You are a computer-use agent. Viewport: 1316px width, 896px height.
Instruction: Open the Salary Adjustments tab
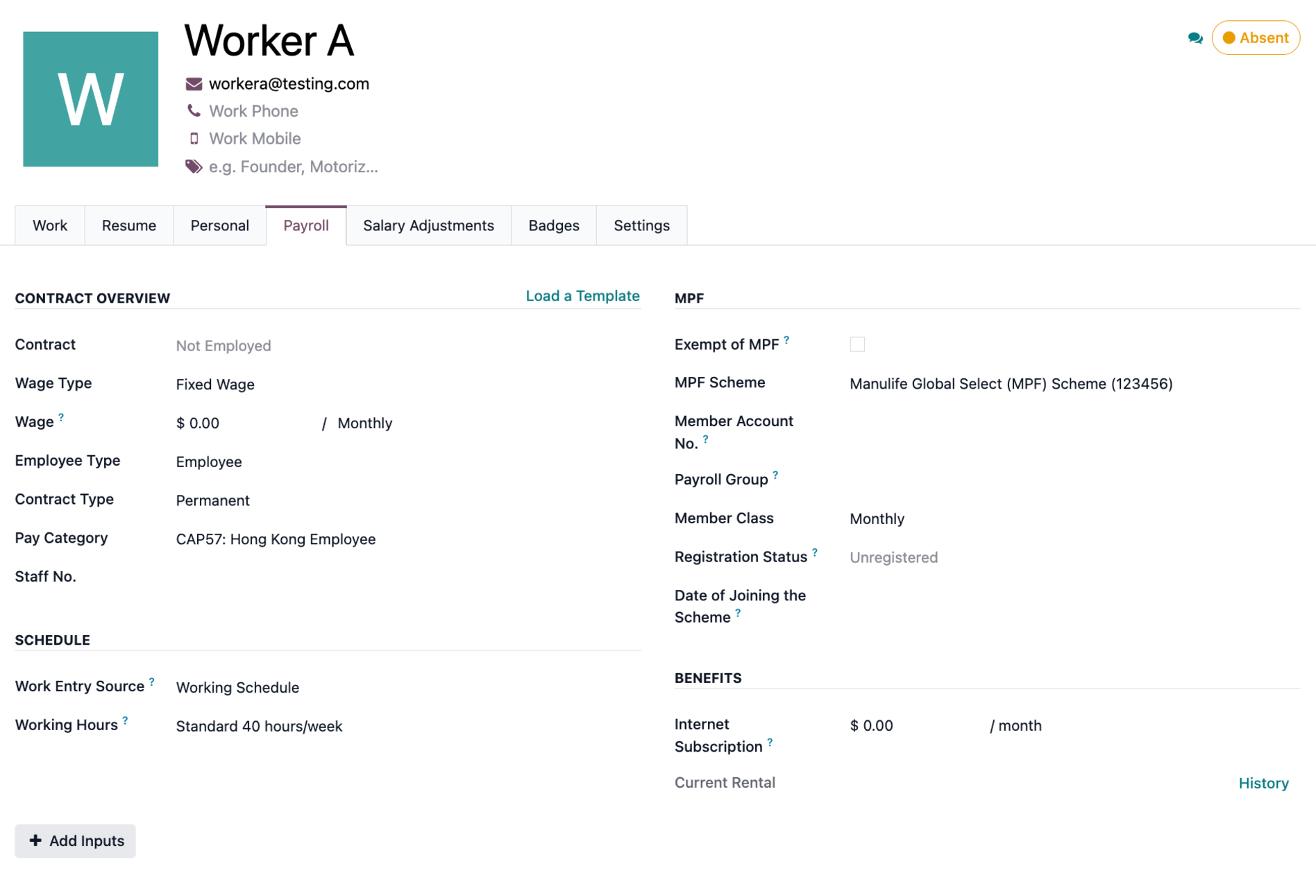428,226
